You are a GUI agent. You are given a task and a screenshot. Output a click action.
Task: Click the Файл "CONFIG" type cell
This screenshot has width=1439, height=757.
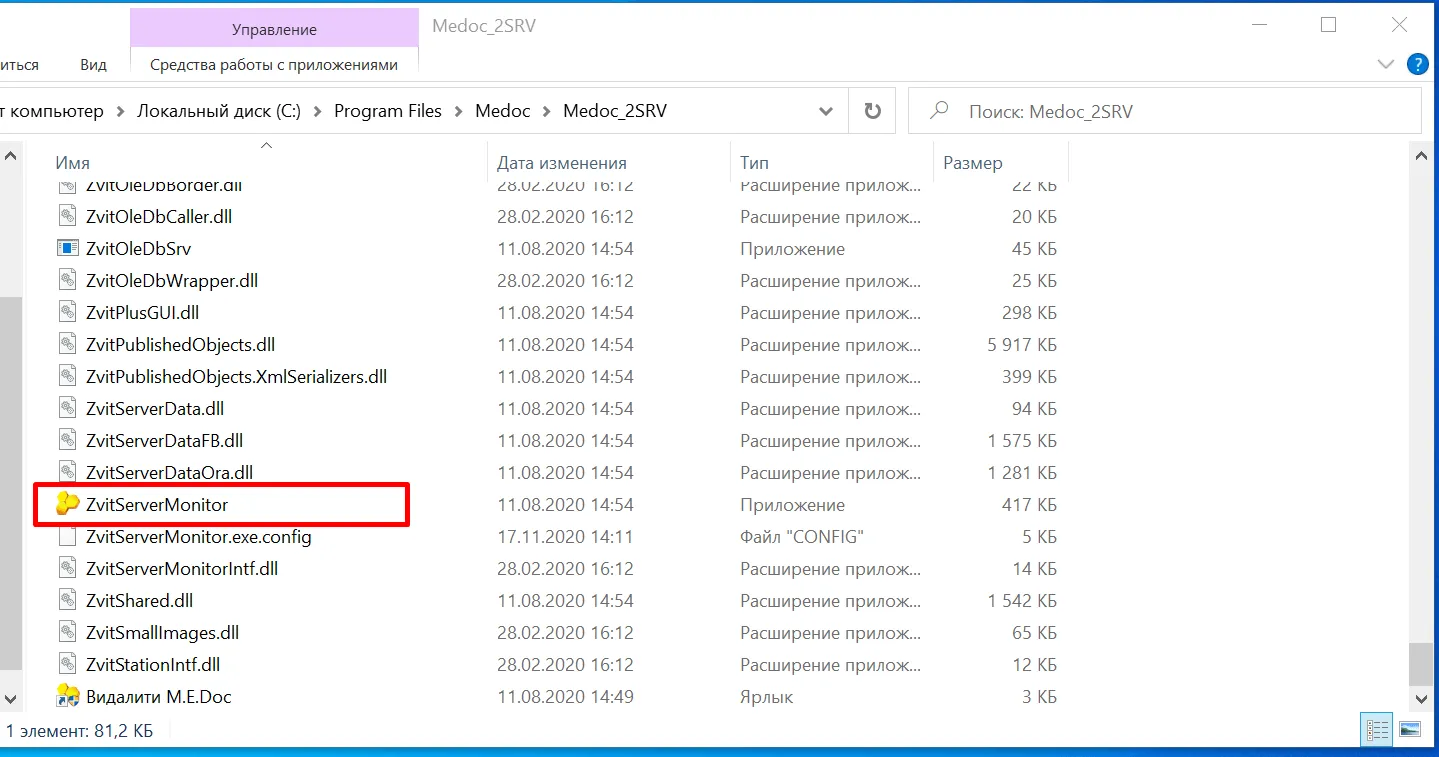click(802, 537)
